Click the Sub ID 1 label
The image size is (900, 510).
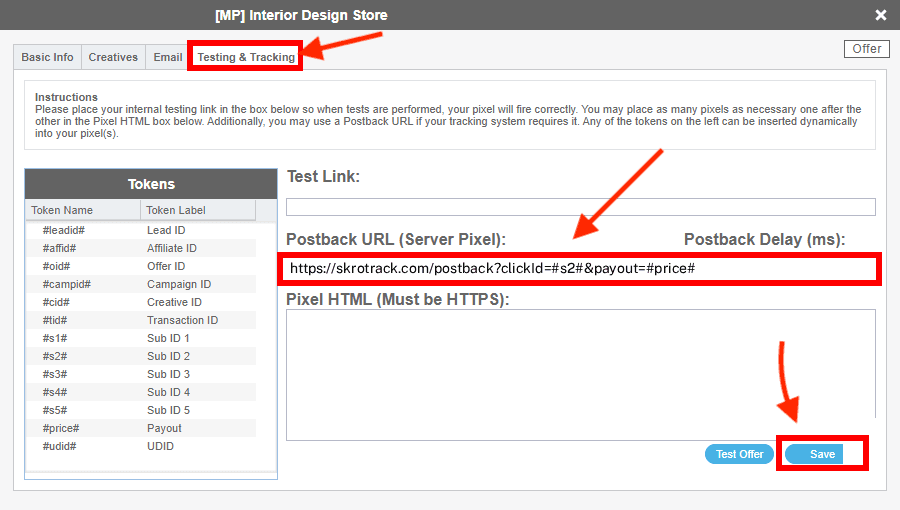tap(168, 338)
